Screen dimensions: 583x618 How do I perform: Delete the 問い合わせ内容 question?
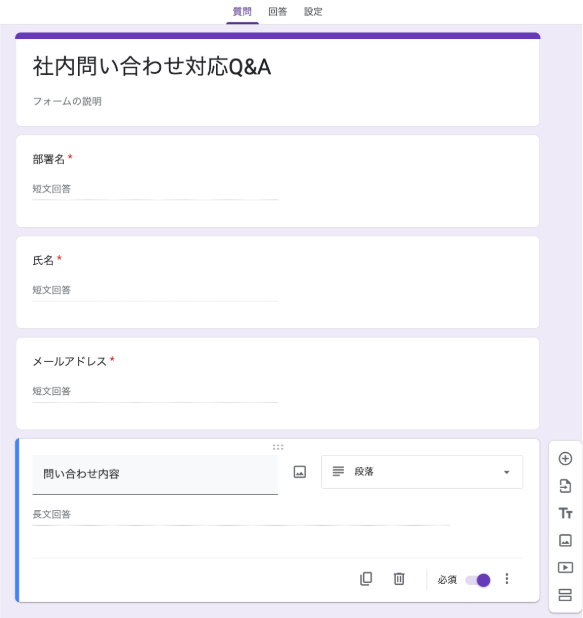(399, 579)
